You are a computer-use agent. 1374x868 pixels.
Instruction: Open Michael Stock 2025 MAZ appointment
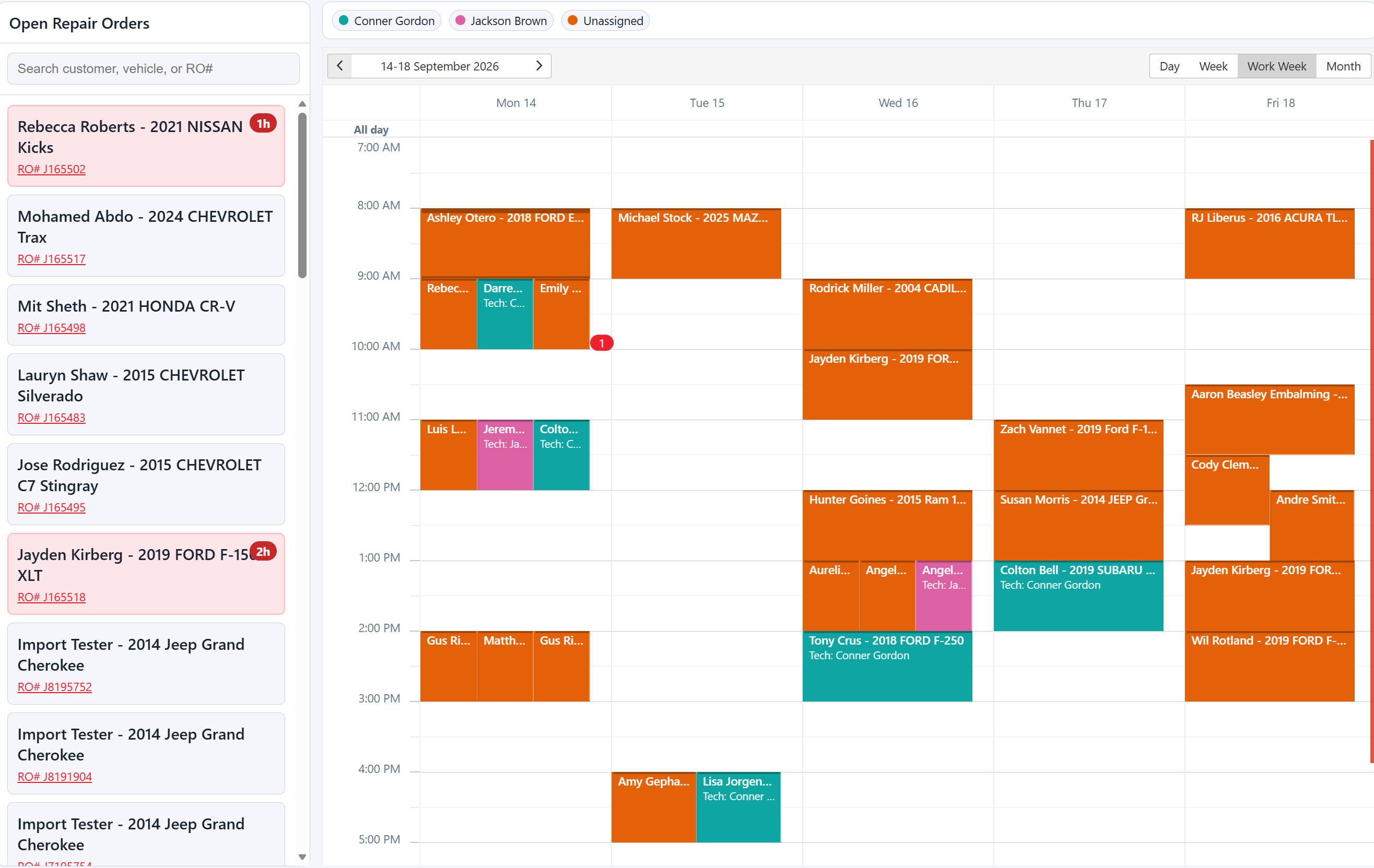[696, 244]
